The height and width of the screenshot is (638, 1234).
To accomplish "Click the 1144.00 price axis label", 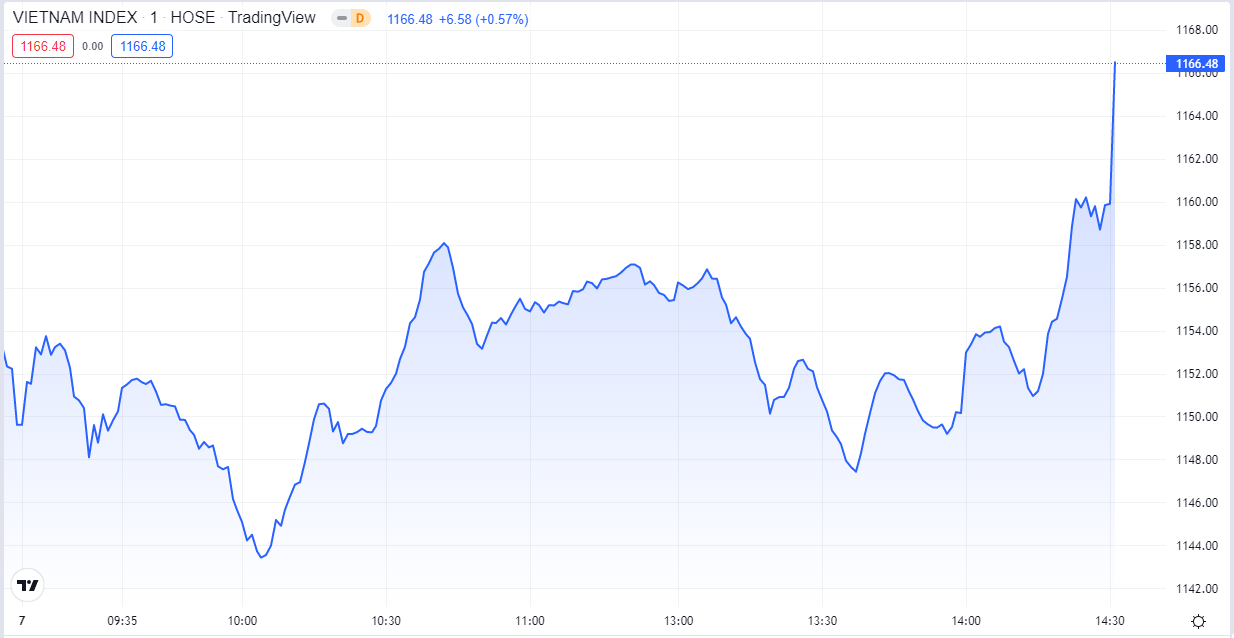I will [x=1197, y=546].
